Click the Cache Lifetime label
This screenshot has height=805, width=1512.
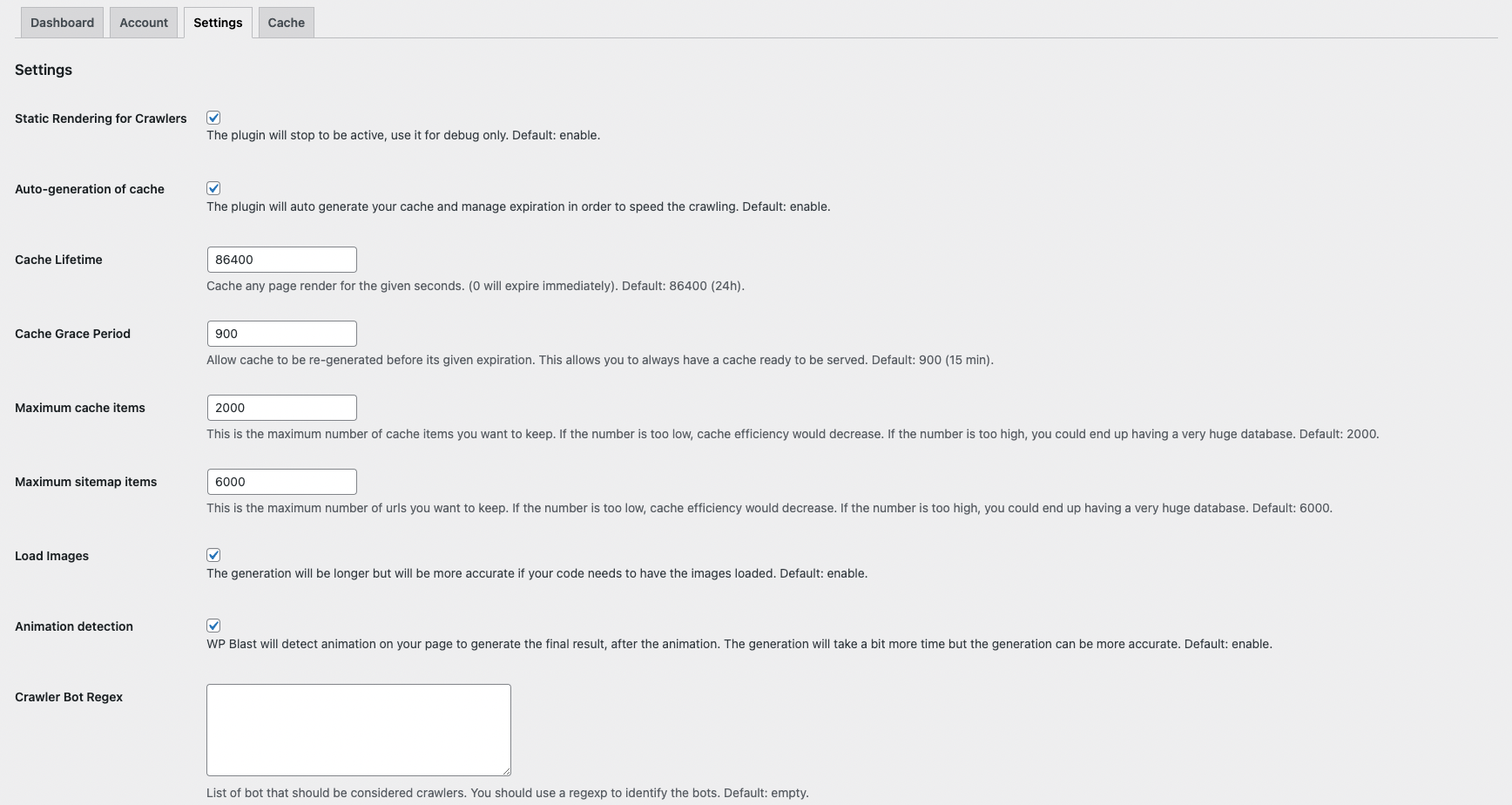(58, 260)
